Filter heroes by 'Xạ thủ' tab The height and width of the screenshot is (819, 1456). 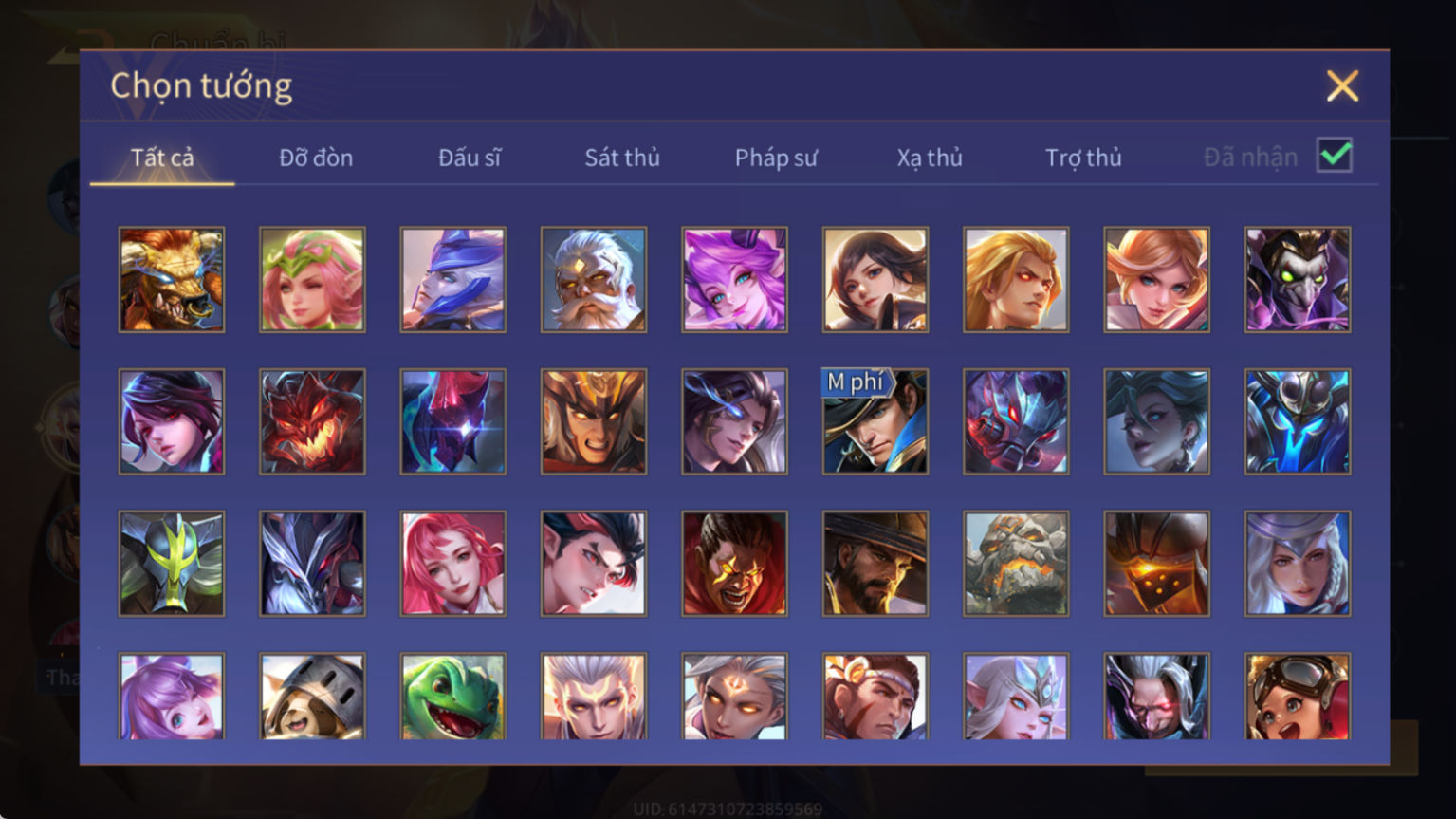930,158
